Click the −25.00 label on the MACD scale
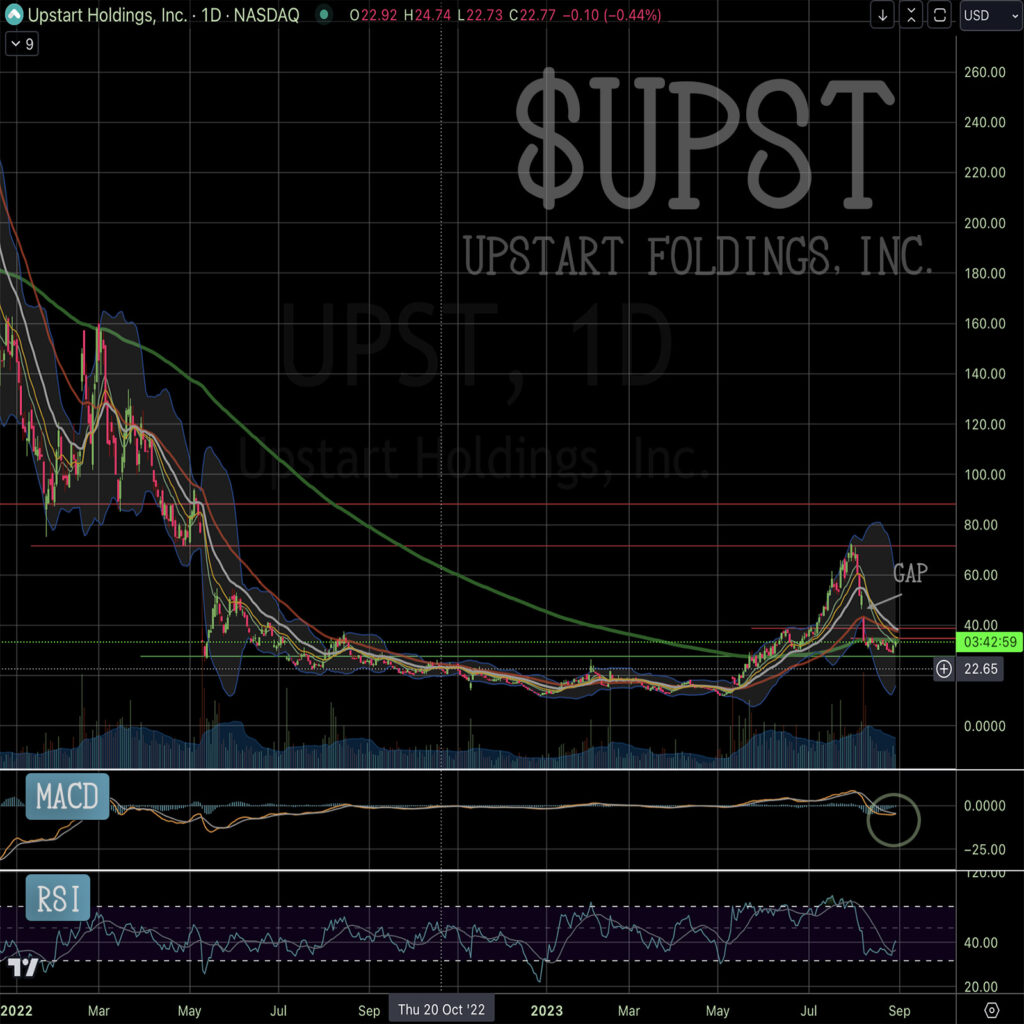 [x=985, y=850]
